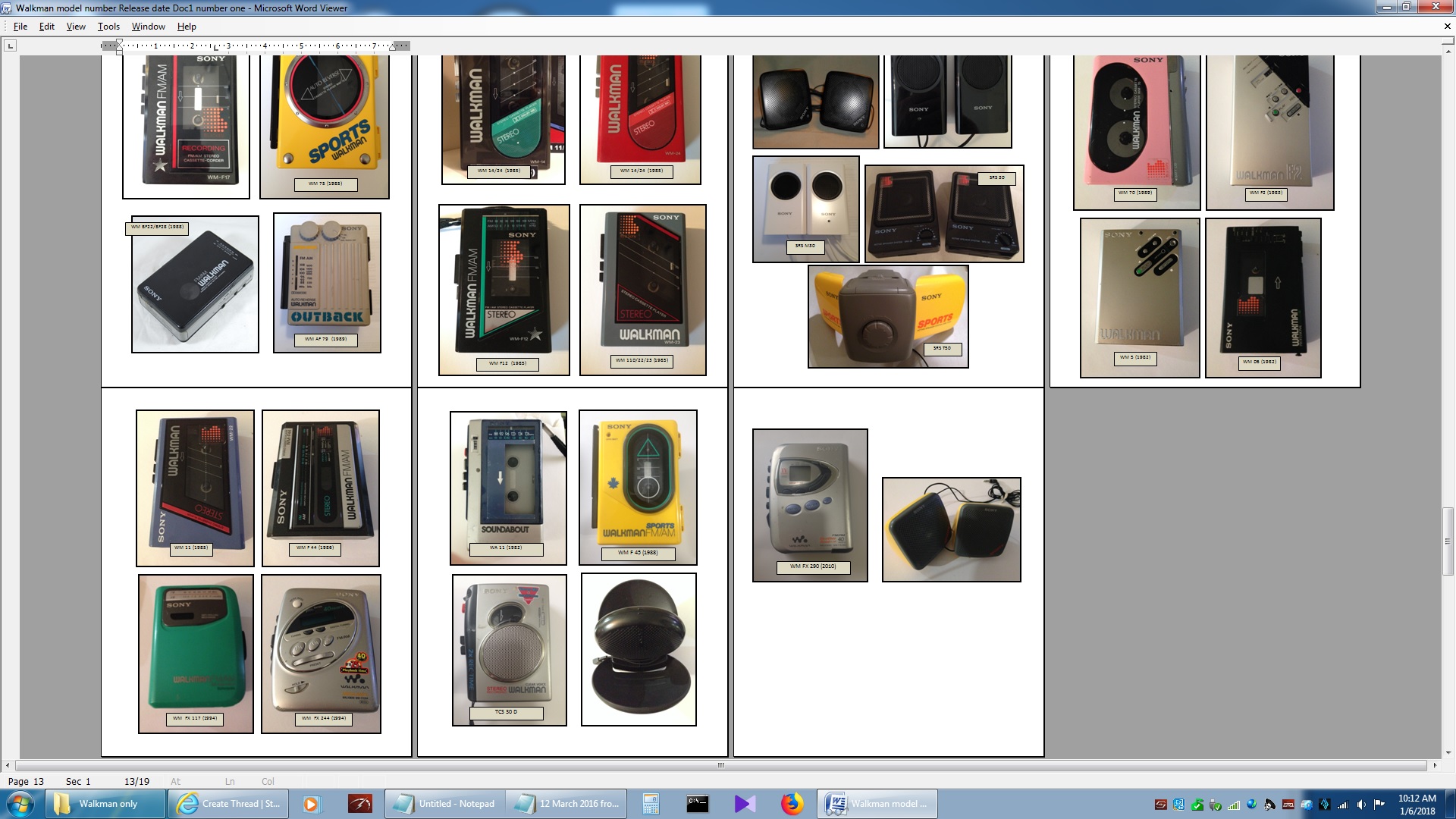Click the vertical scrollbar down arrow
The height and width of the screenshot is (819, 1456).
tap(1448, 753)
